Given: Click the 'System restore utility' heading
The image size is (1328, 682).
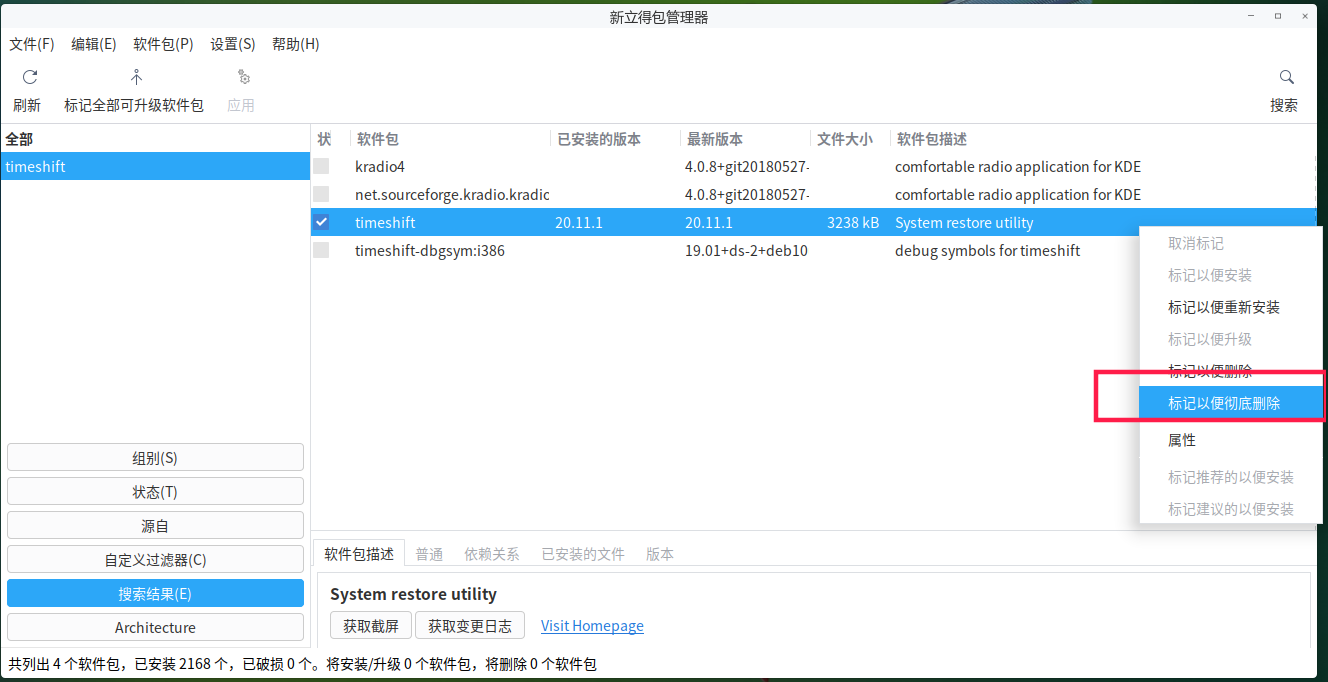Looking at the screenshot, I should (413, 594).
